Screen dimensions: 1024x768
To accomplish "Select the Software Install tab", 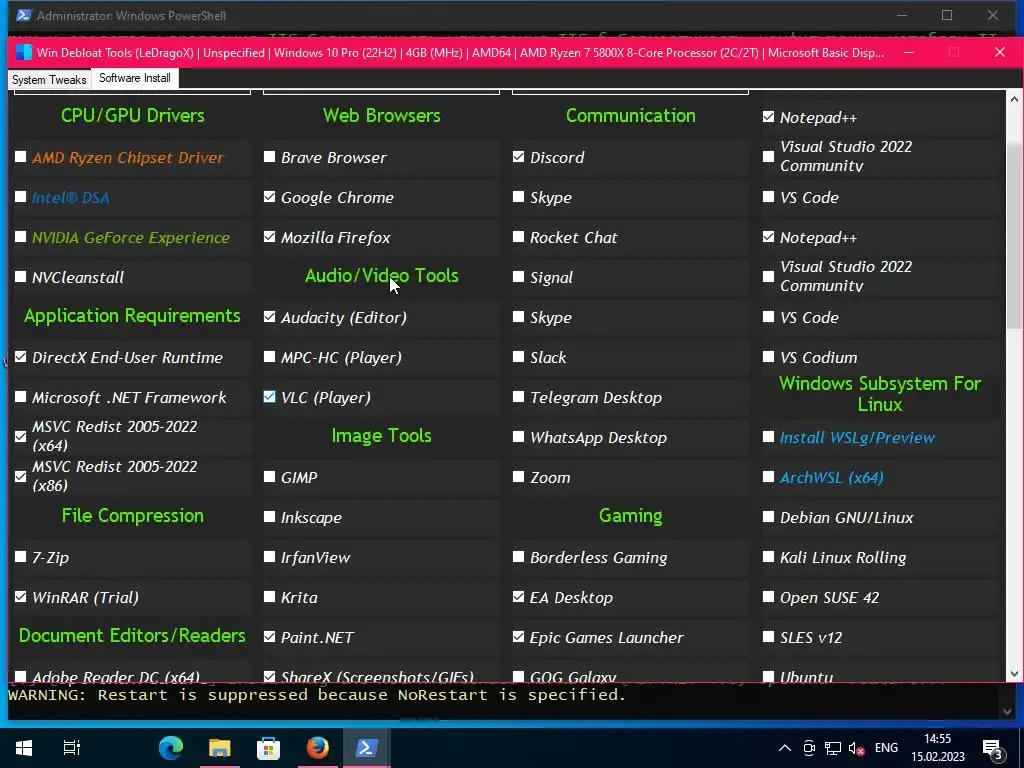I will 135,78.
